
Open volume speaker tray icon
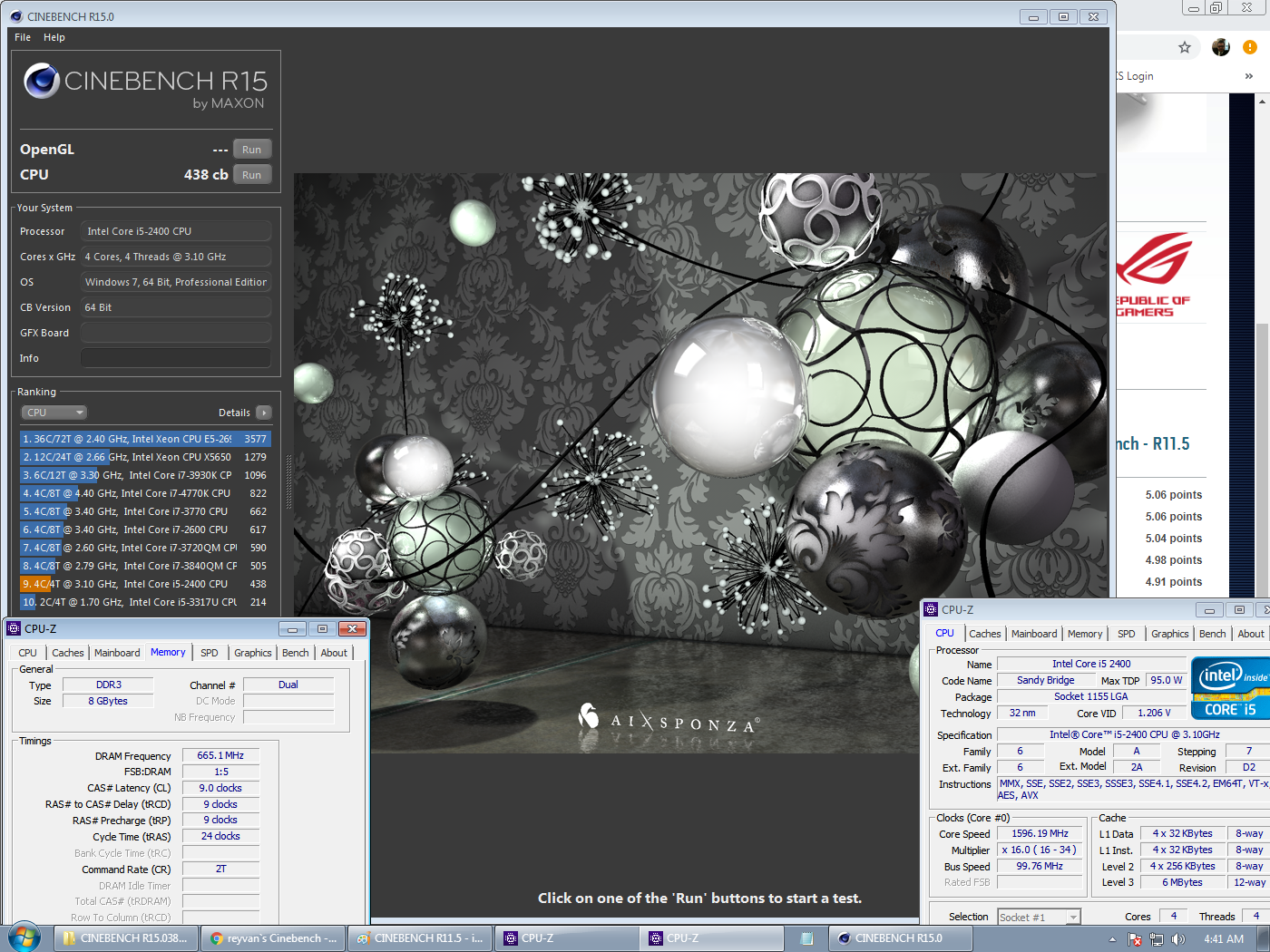(1177, 939)
